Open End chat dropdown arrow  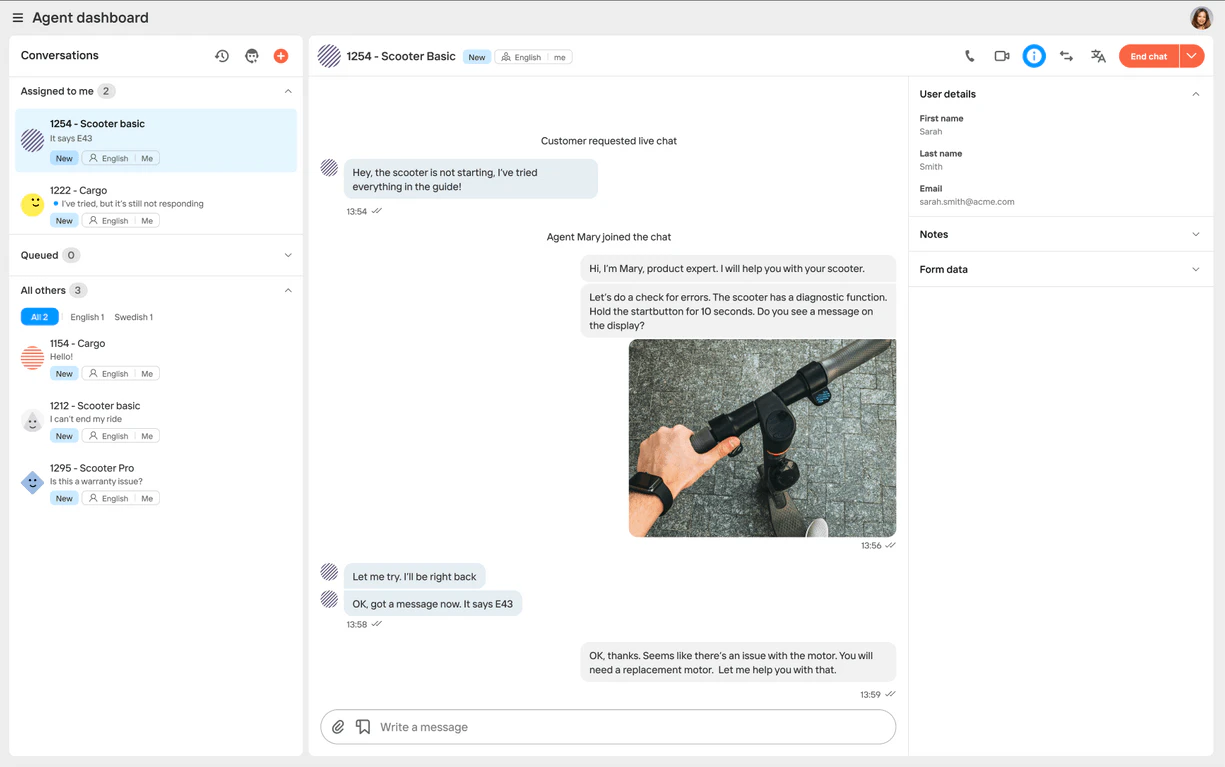click(x=1192, y=57)
